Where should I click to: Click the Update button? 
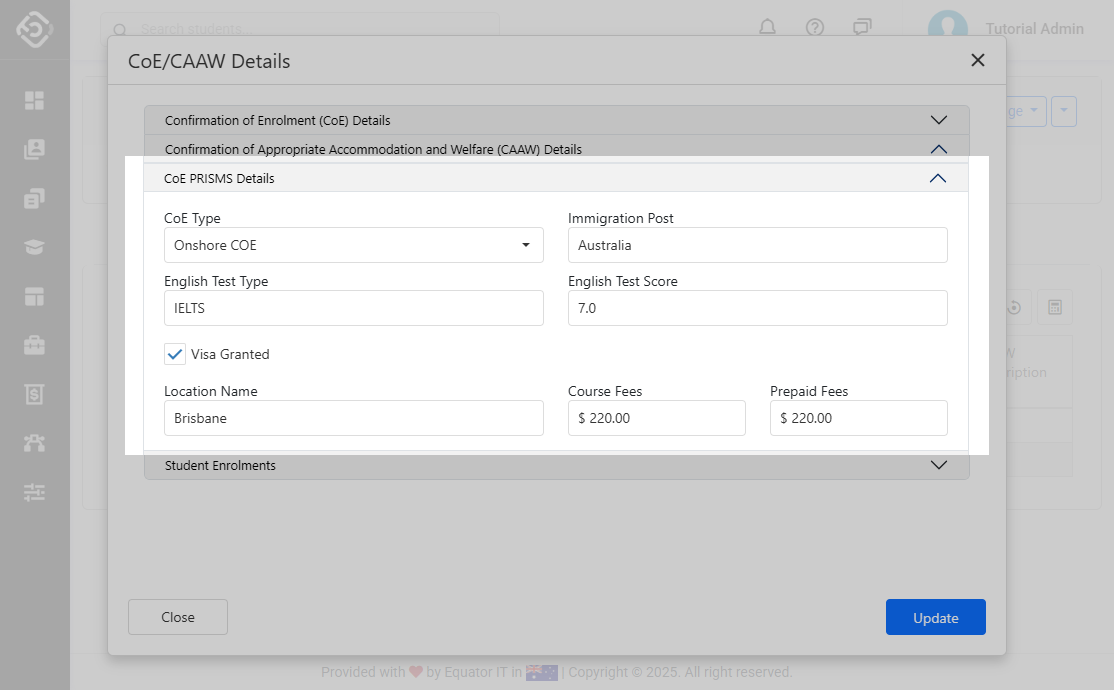[935, 617]
